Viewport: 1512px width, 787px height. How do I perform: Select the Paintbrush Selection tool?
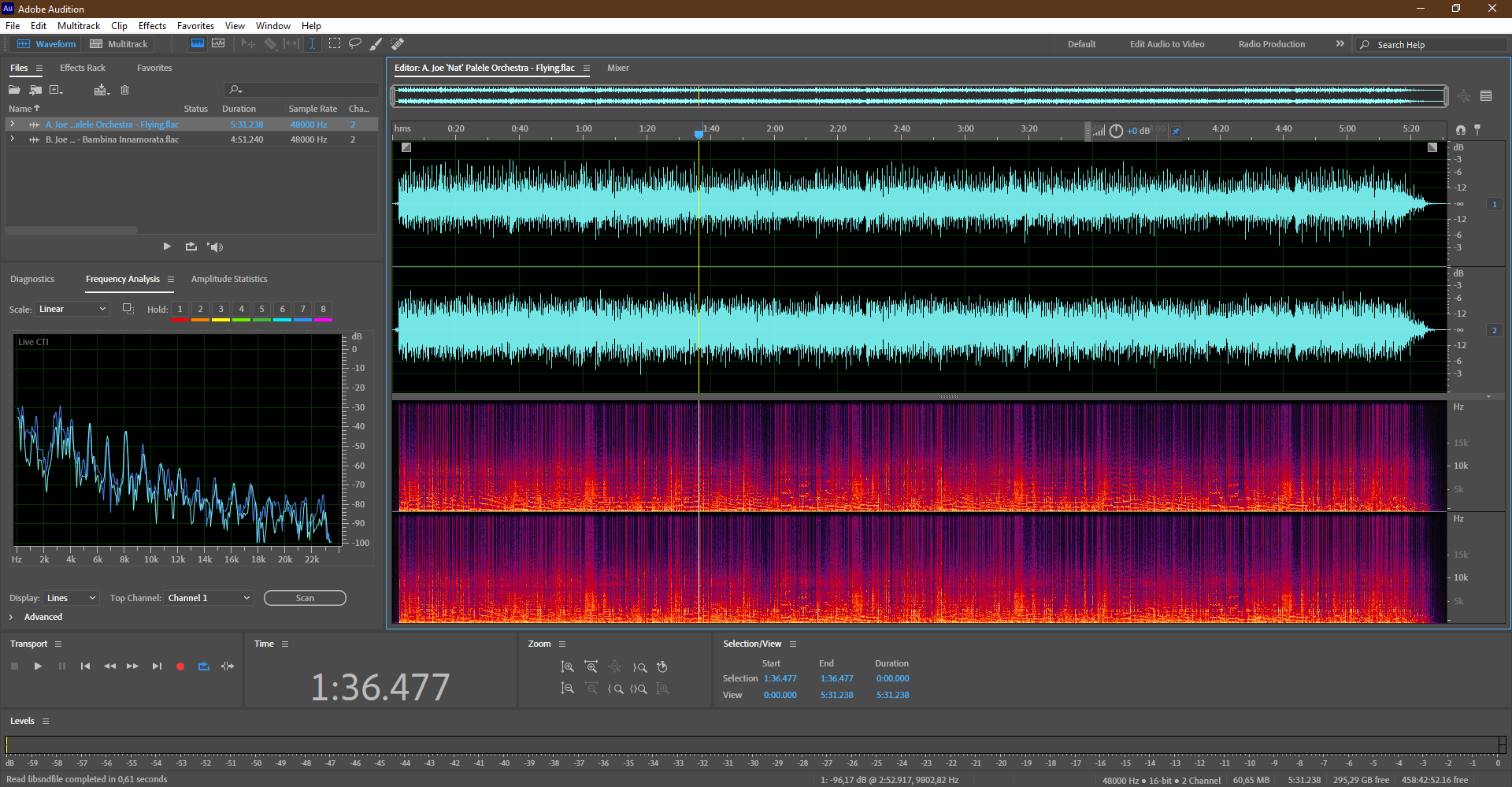pyautogui.click(x=376, y=44)
